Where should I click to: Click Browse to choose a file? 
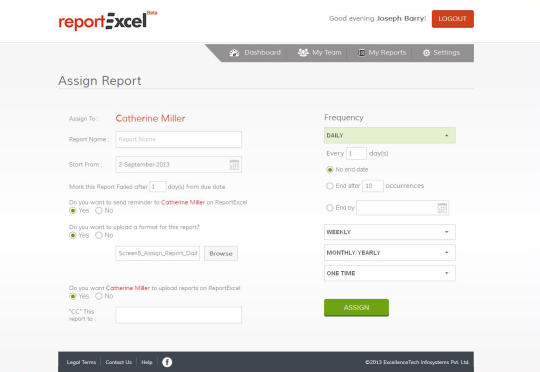point(221,254)
